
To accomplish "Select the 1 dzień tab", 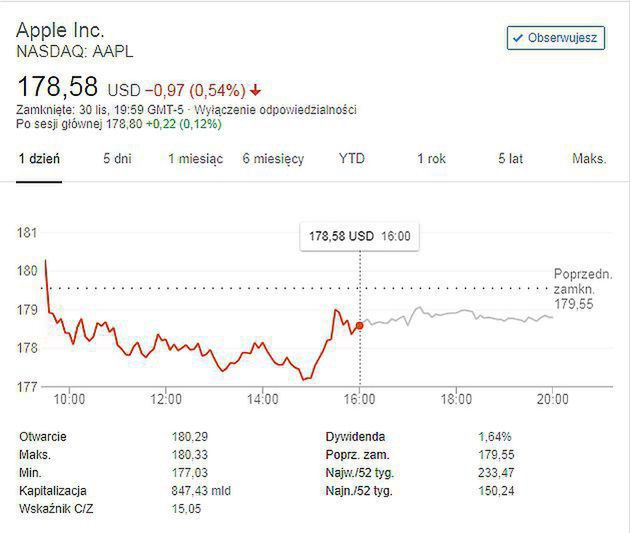I will point(39,159).
